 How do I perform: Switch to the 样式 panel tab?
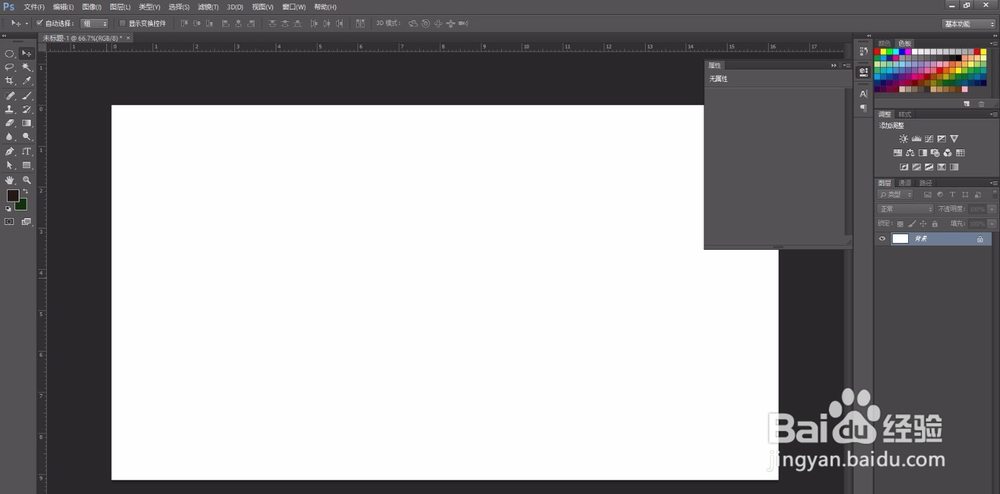click(x=905, y=115)
